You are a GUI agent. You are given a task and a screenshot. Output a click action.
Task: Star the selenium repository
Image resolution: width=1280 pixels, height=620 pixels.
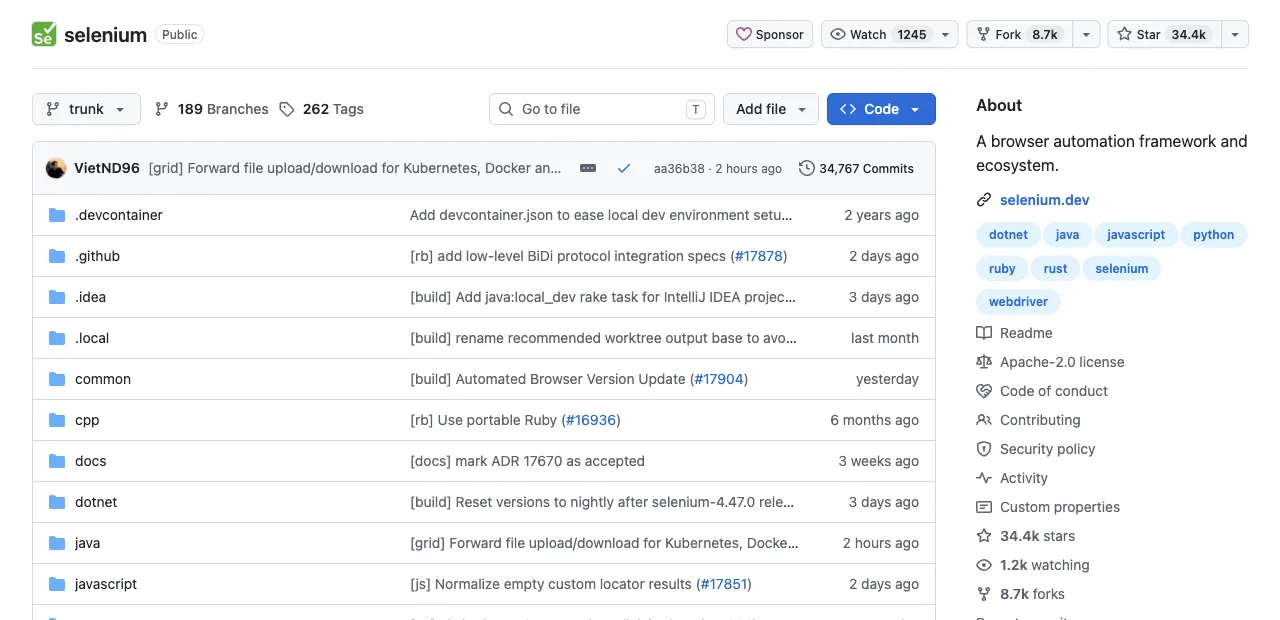pos(1163,34)
